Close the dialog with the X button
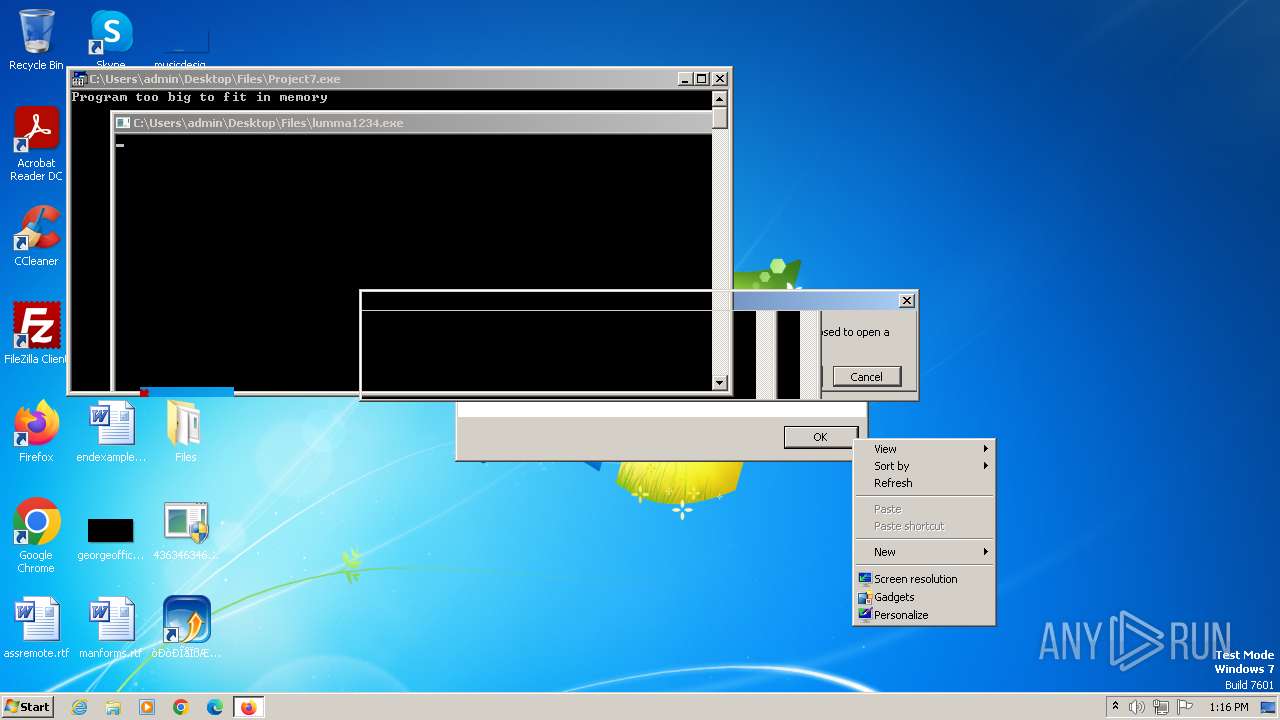The image size is (1280, 720). click(x=906, y=301)
